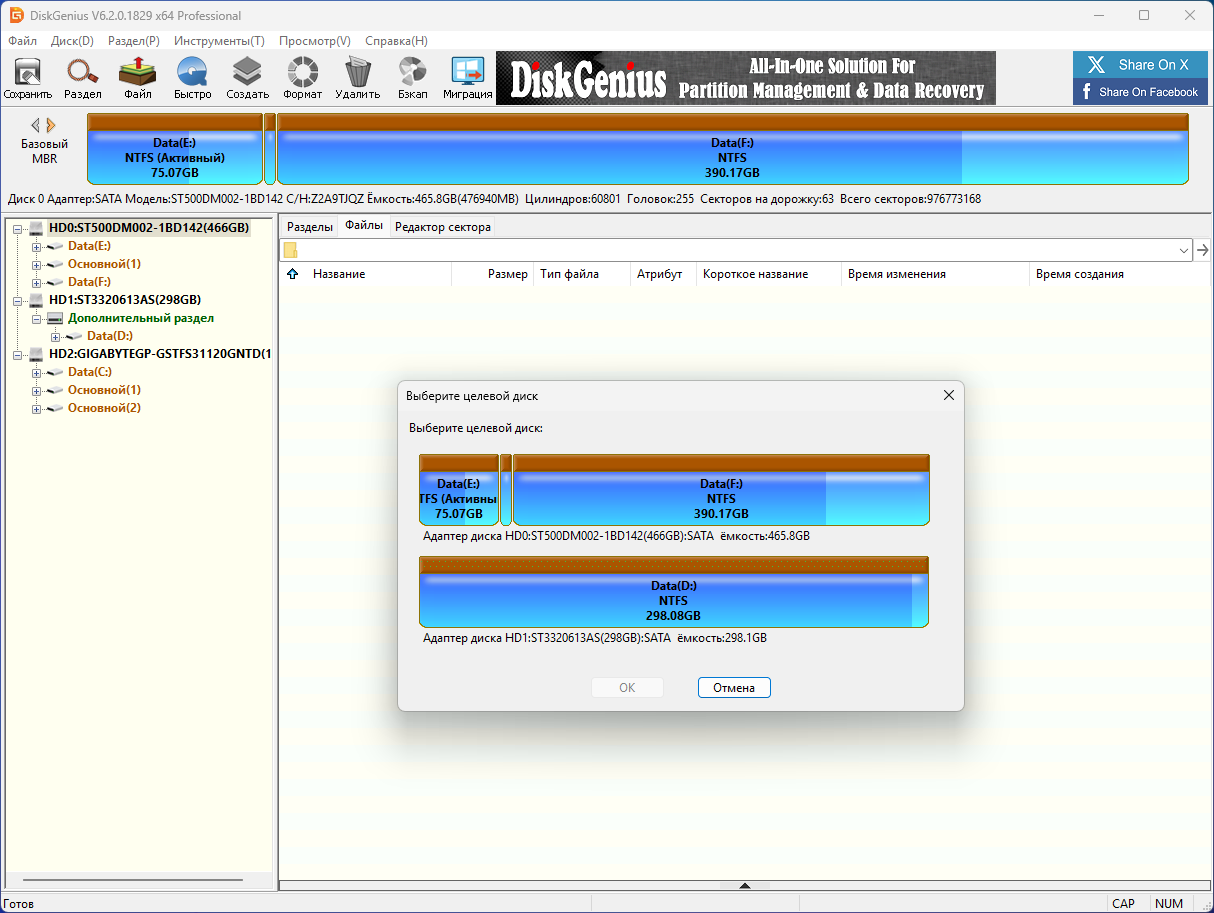Open the Просмотр(V) menu
Screen dimensions: 1214x913
click(315, 41)
